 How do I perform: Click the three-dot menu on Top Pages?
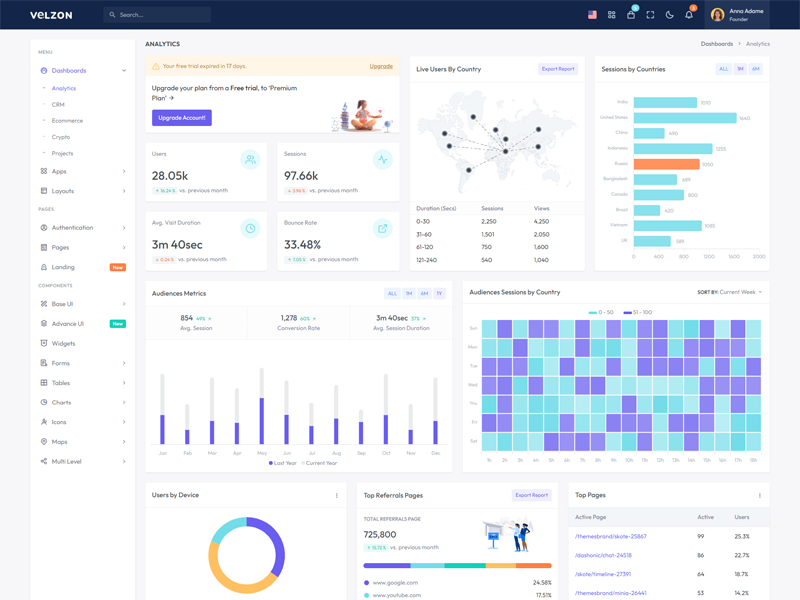pos(759,495)
